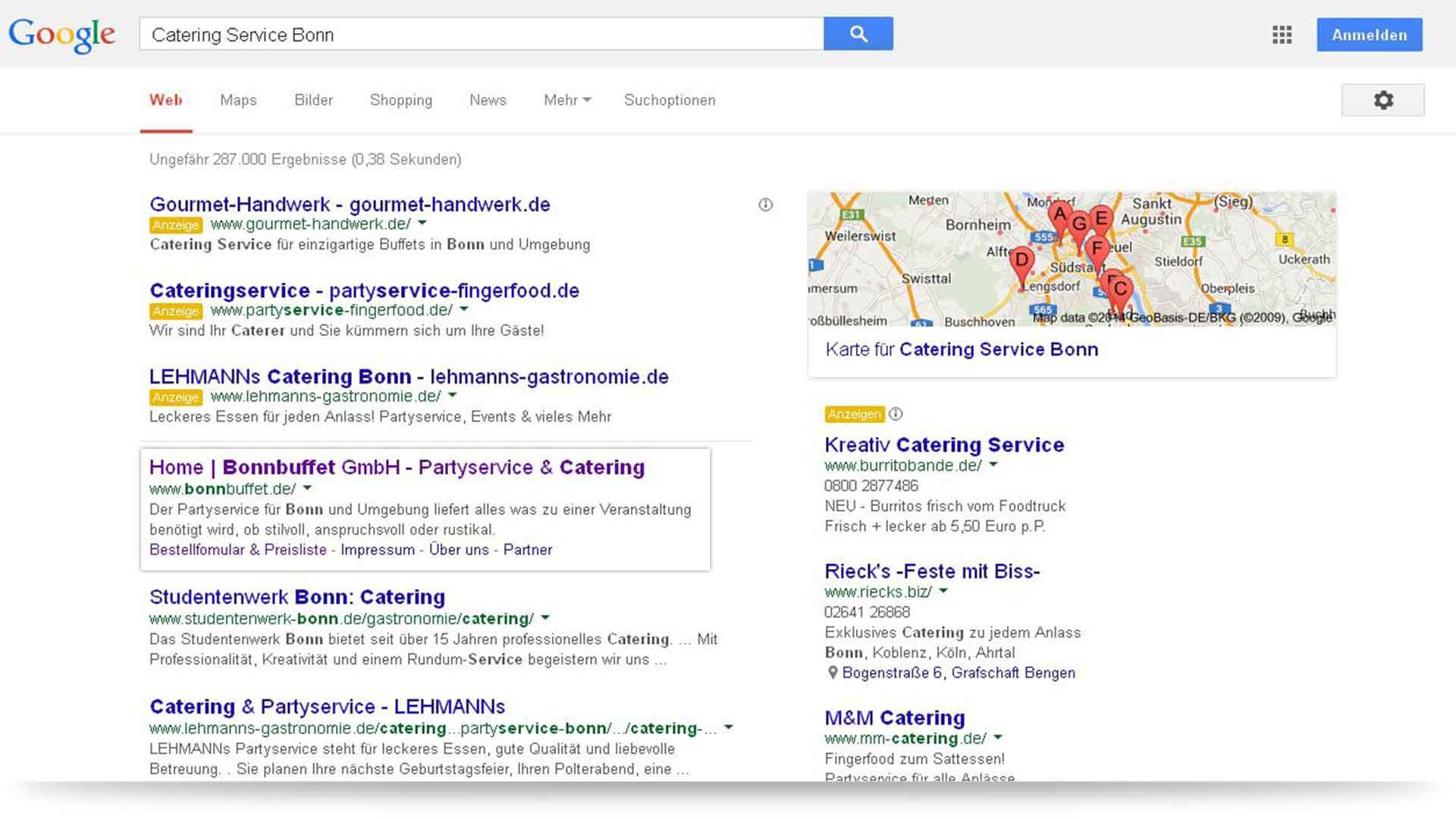Expand dropdown next to partyservice-fingerfood.de URL
This screenshot has width=1456, height=819.
463,309
